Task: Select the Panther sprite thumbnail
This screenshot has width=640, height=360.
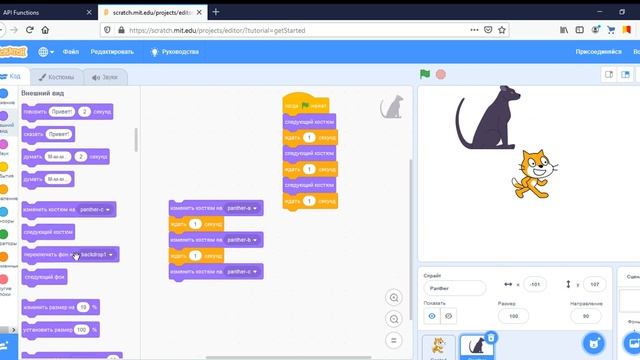Action: pyautogui.click(x=477, y=347)
